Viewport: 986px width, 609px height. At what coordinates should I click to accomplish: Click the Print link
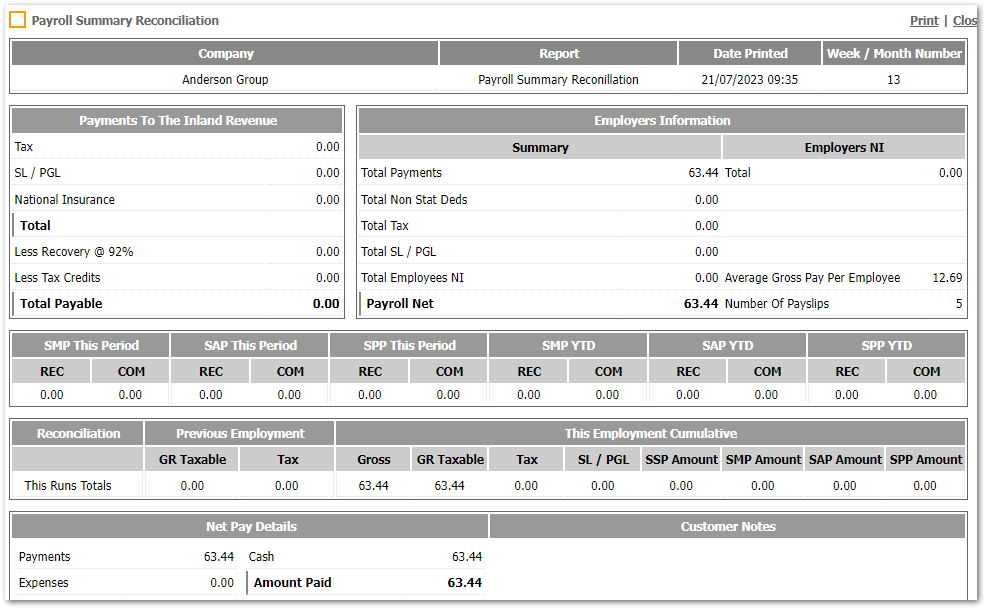[923, 21]
